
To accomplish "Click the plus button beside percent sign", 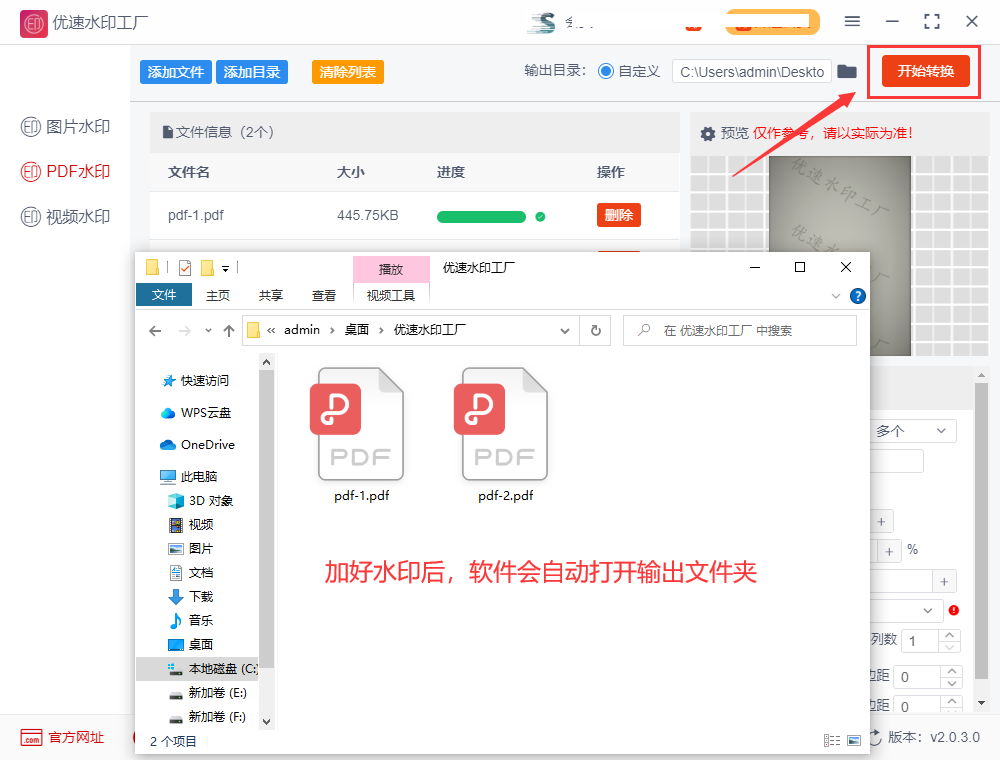I will point(889,552).
